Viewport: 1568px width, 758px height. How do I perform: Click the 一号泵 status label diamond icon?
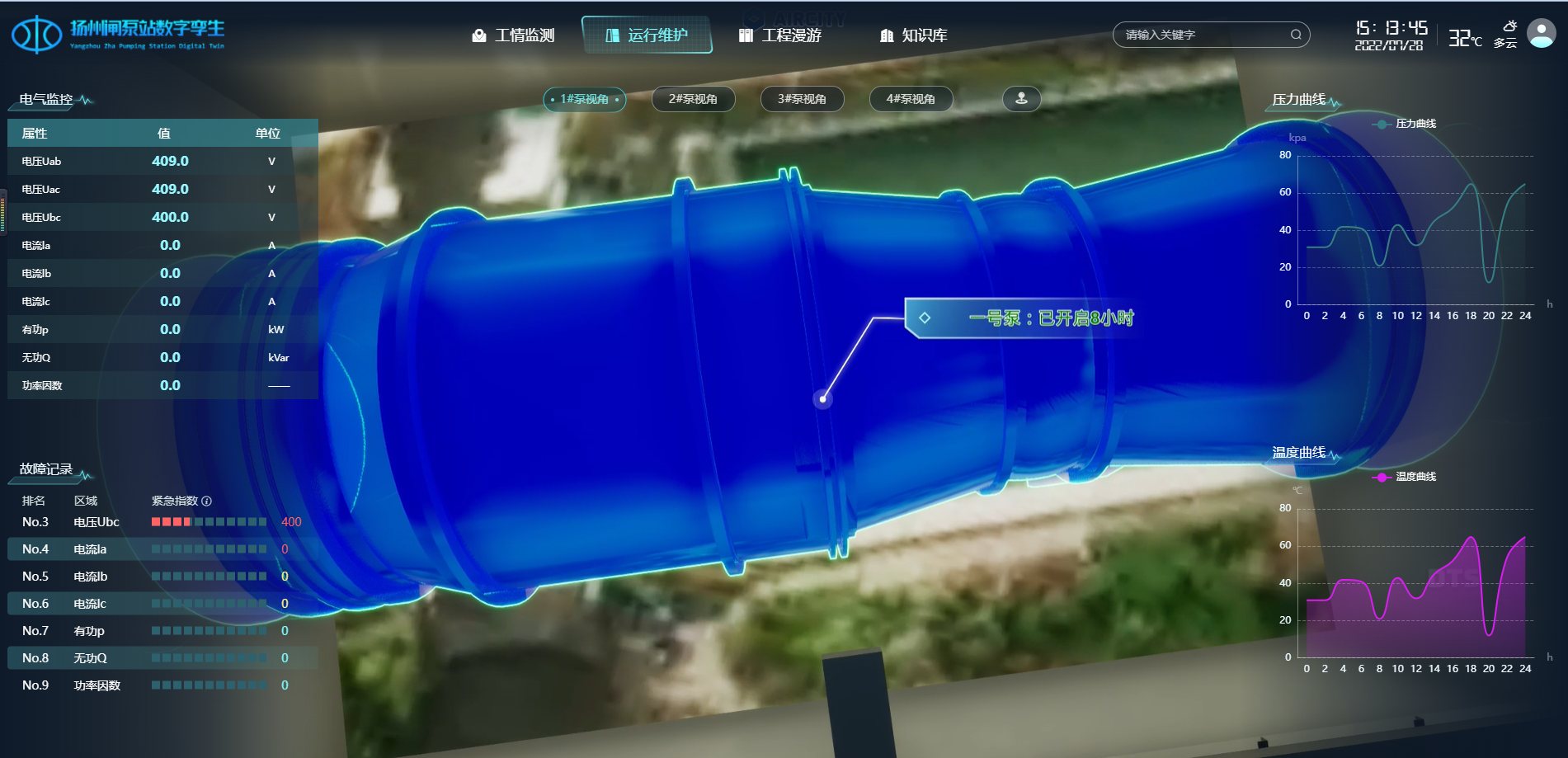coord(925,318)
